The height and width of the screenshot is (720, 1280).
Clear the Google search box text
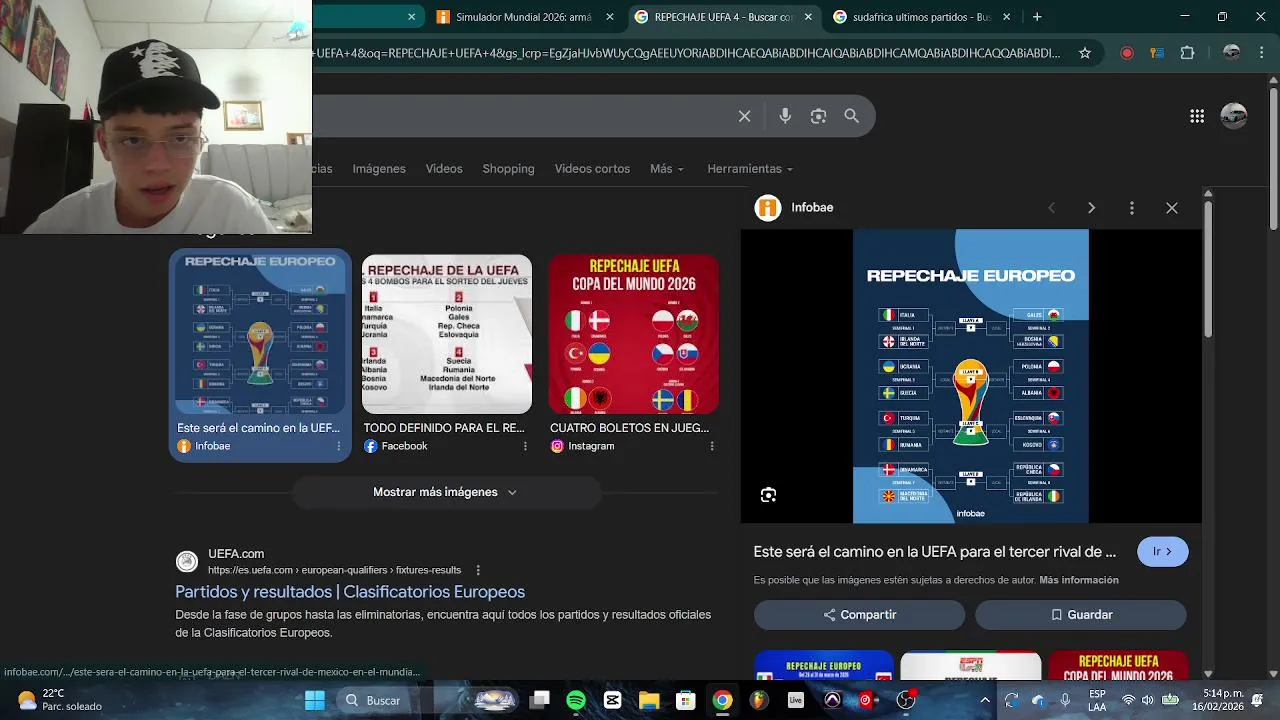pos(744,116)
